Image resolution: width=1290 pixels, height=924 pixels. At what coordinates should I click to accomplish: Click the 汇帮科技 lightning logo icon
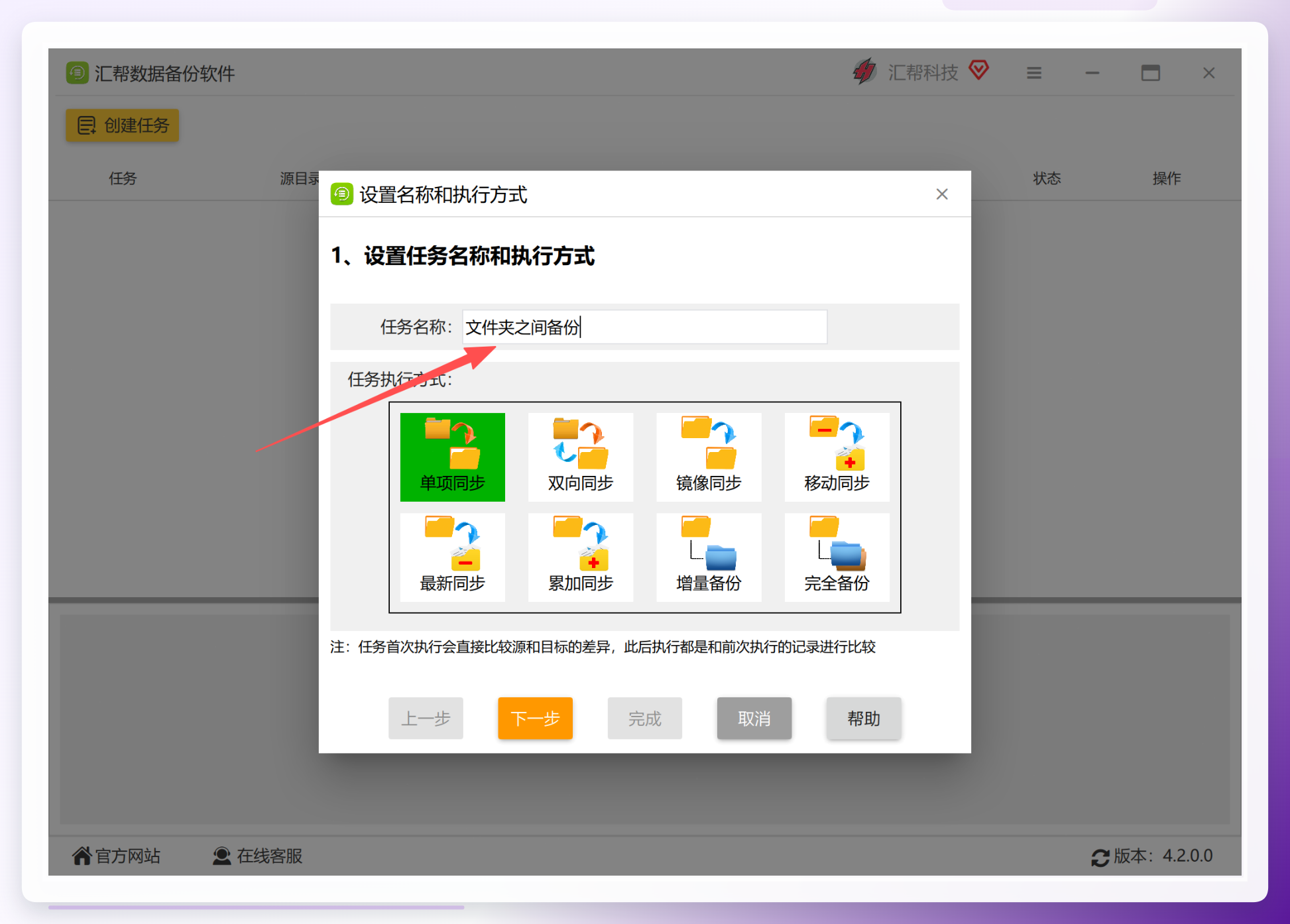pos(864,71)
